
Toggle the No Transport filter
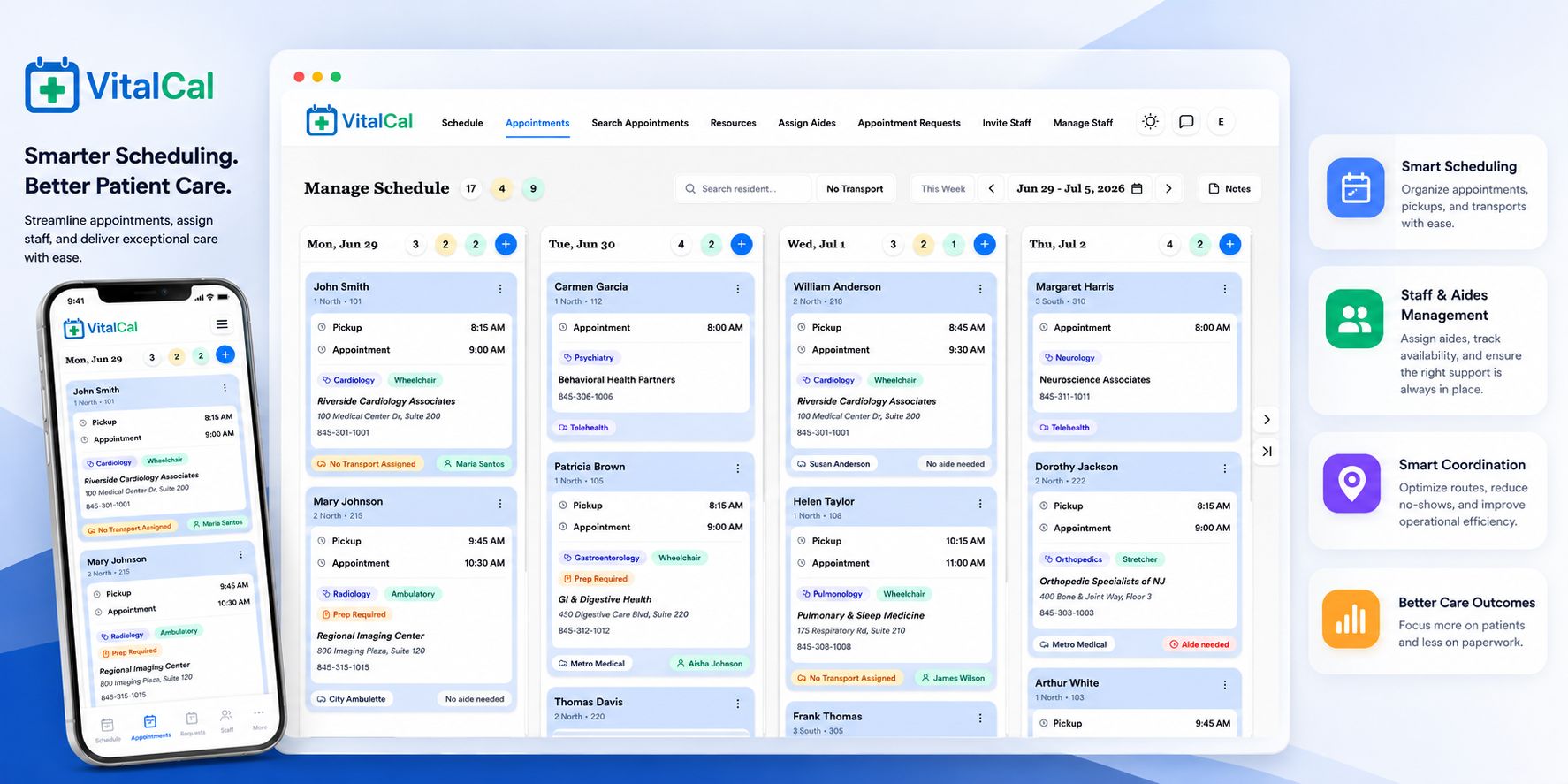[x=855, y=188]
